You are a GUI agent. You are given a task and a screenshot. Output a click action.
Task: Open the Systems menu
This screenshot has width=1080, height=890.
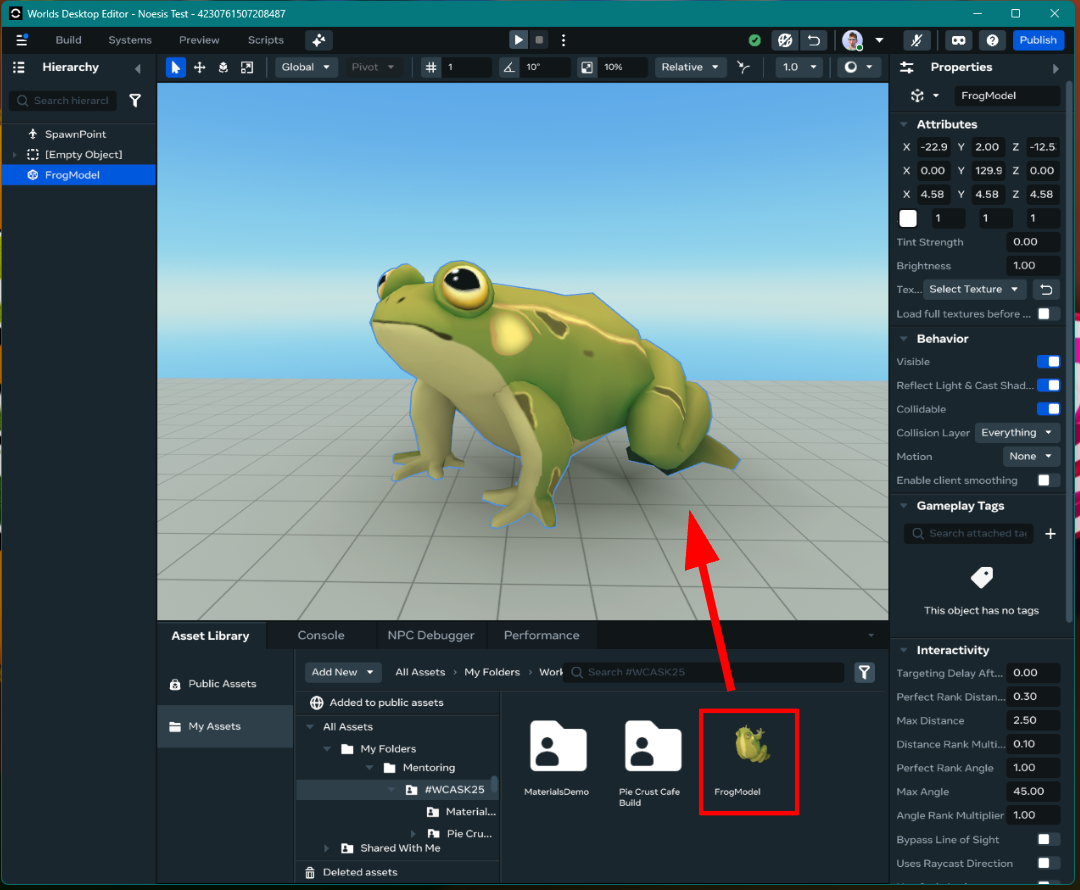click(130, 40)
